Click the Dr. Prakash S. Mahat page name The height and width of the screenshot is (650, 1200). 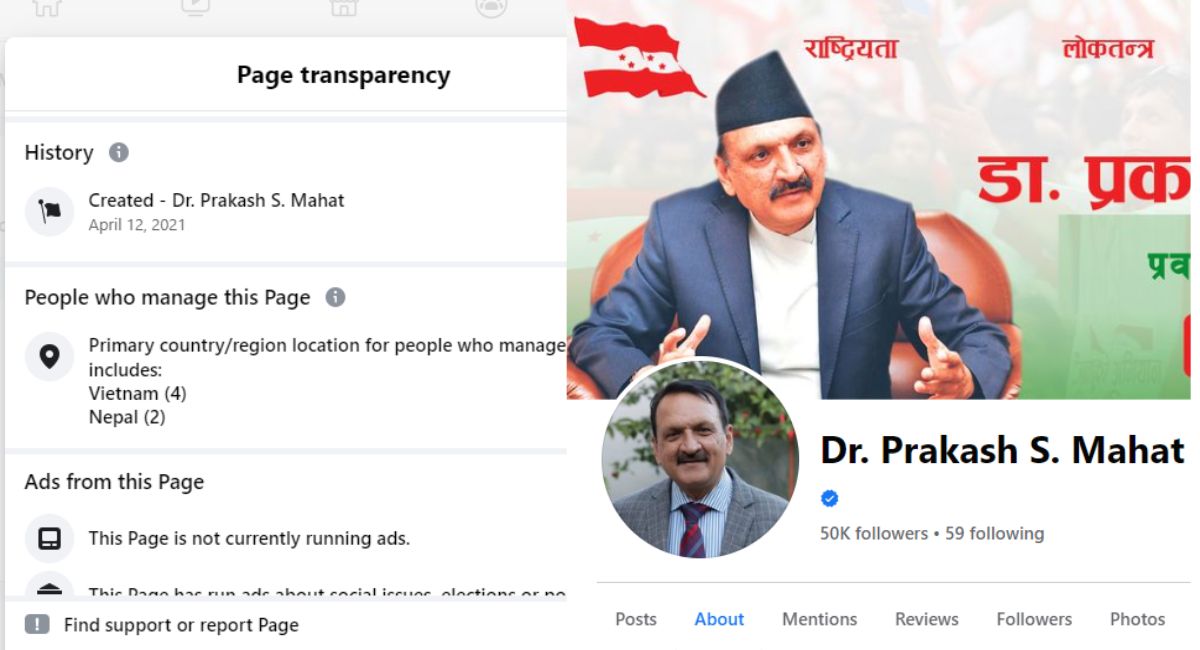1002,451
